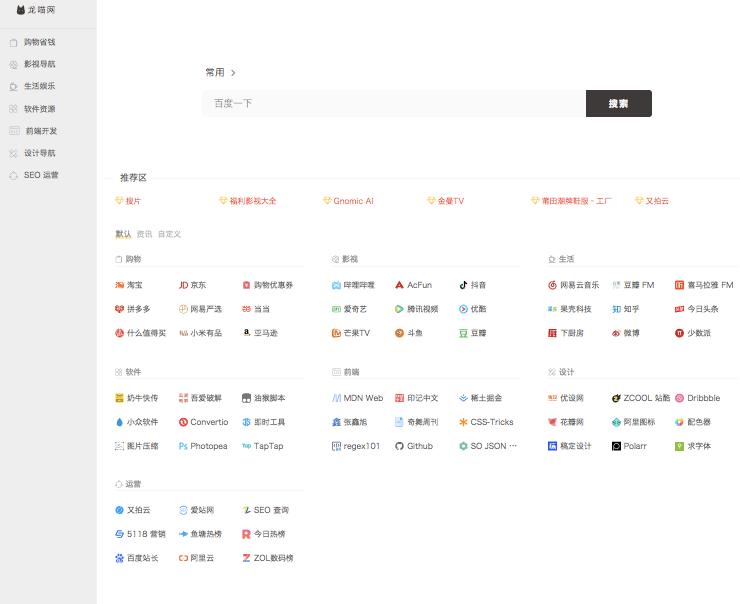Viewport: 740px width, 604px height.
Task: Switch to the 资讯 tab
Action: [144, 234]
